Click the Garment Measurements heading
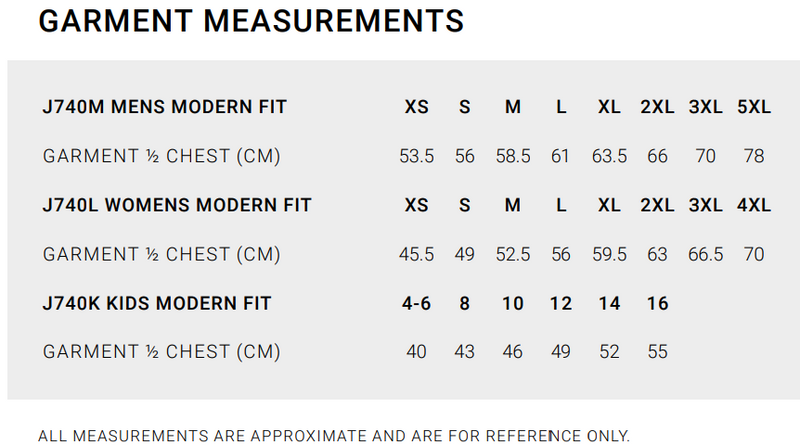The width and height of the screenshot is (800, 445). (250, 21)
